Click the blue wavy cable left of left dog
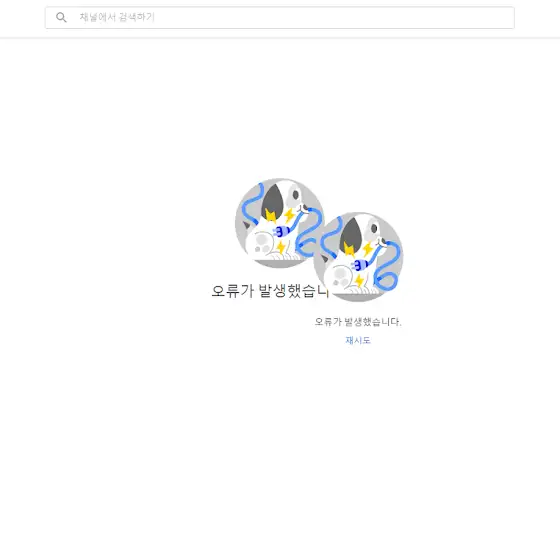 click(x=251, y=204)
